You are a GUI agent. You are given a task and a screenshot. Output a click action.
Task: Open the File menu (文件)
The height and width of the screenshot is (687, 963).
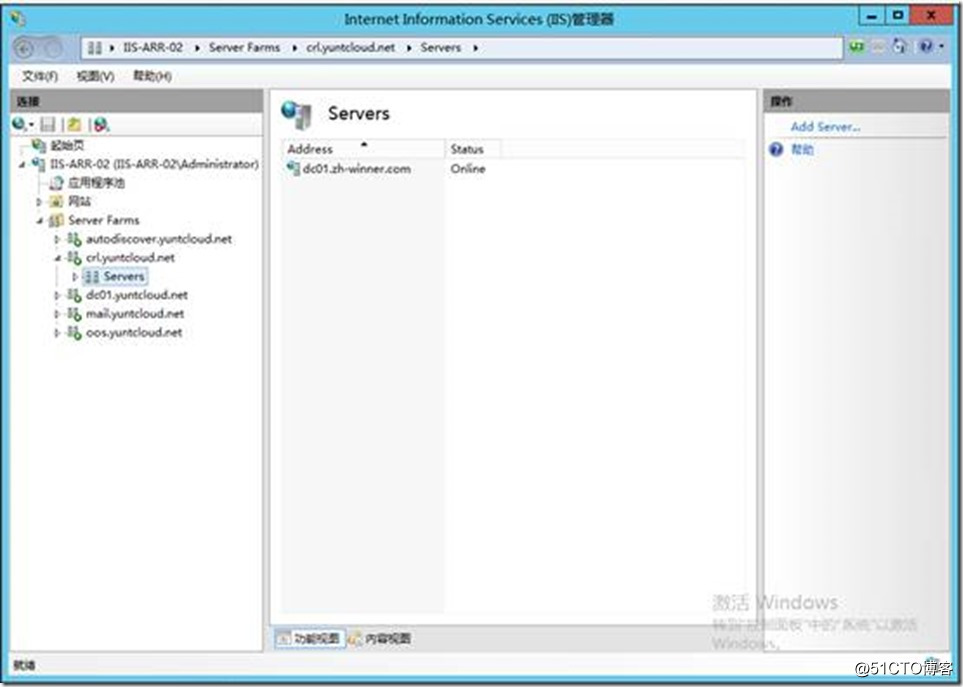point(40,76)
